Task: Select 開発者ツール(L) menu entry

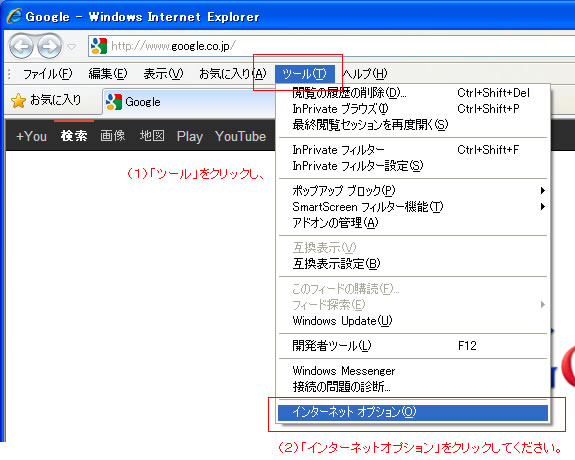Action: [x=413, y=346]
